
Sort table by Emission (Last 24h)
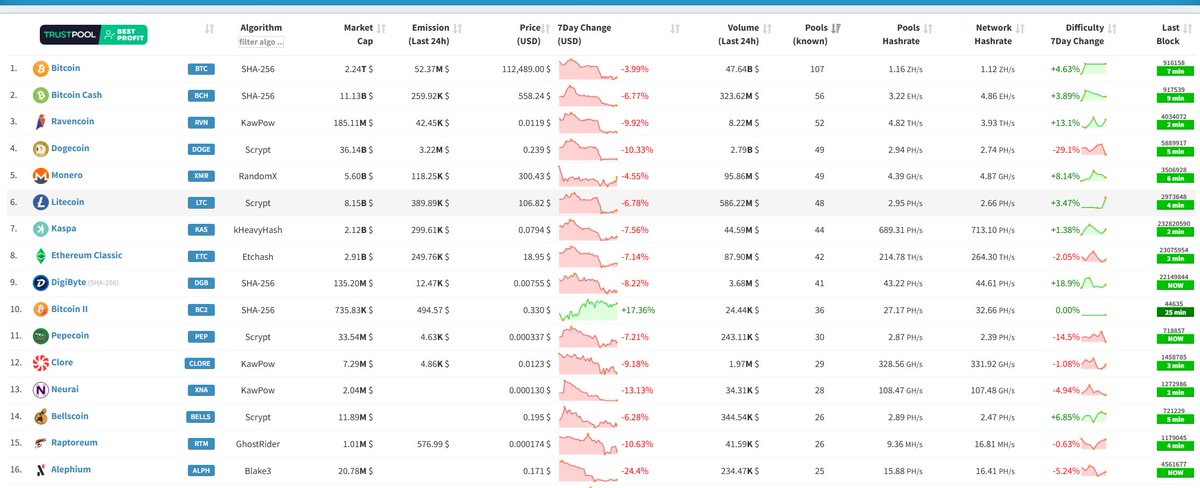pos(458,28)
